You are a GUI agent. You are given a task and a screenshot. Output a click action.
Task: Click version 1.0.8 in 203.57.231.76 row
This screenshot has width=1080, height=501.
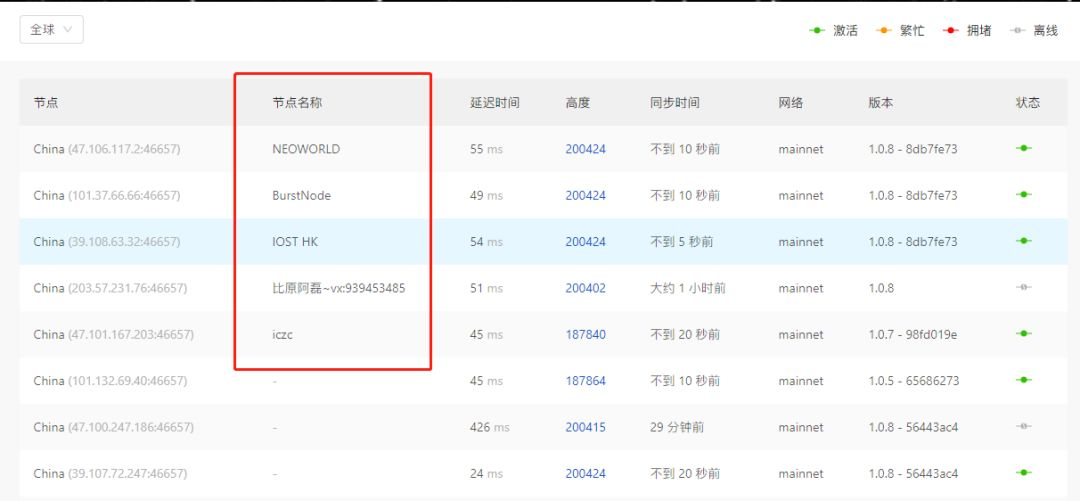(881, 288)
